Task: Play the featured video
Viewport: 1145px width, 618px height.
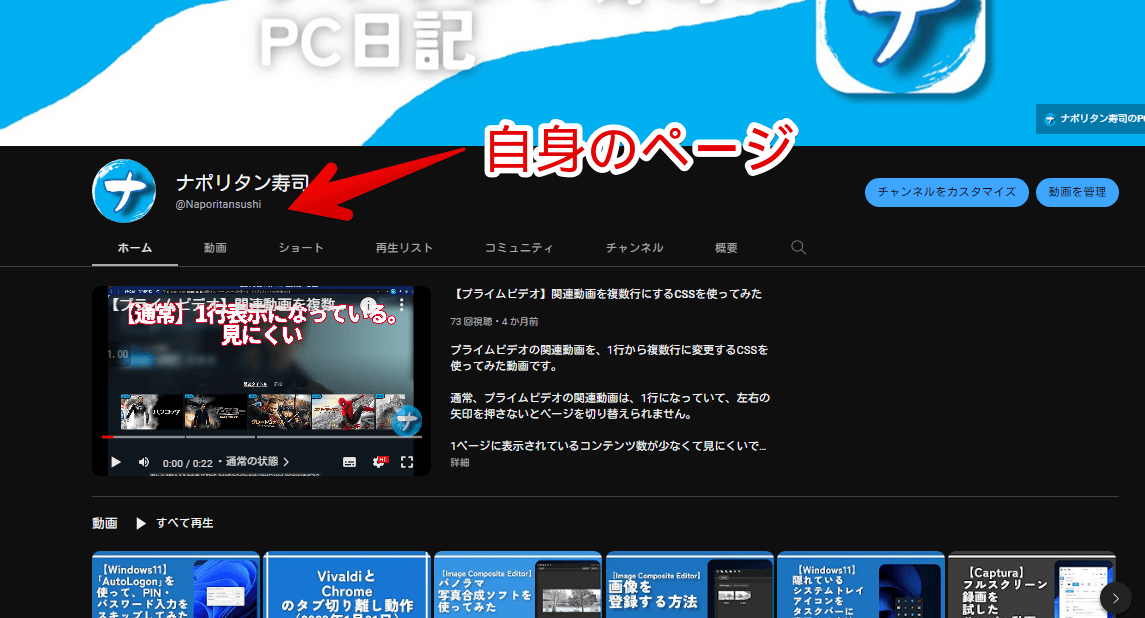Action: click(115, 462)
